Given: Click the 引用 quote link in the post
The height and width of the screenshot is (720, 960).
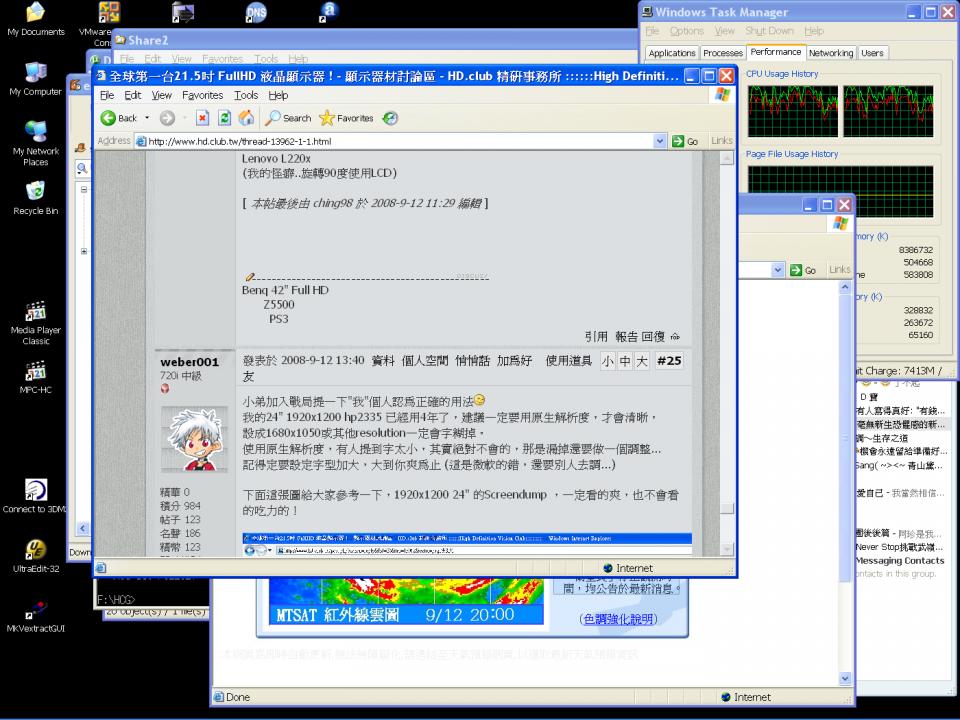Looking at the screenshot, I should pos(597,337).
